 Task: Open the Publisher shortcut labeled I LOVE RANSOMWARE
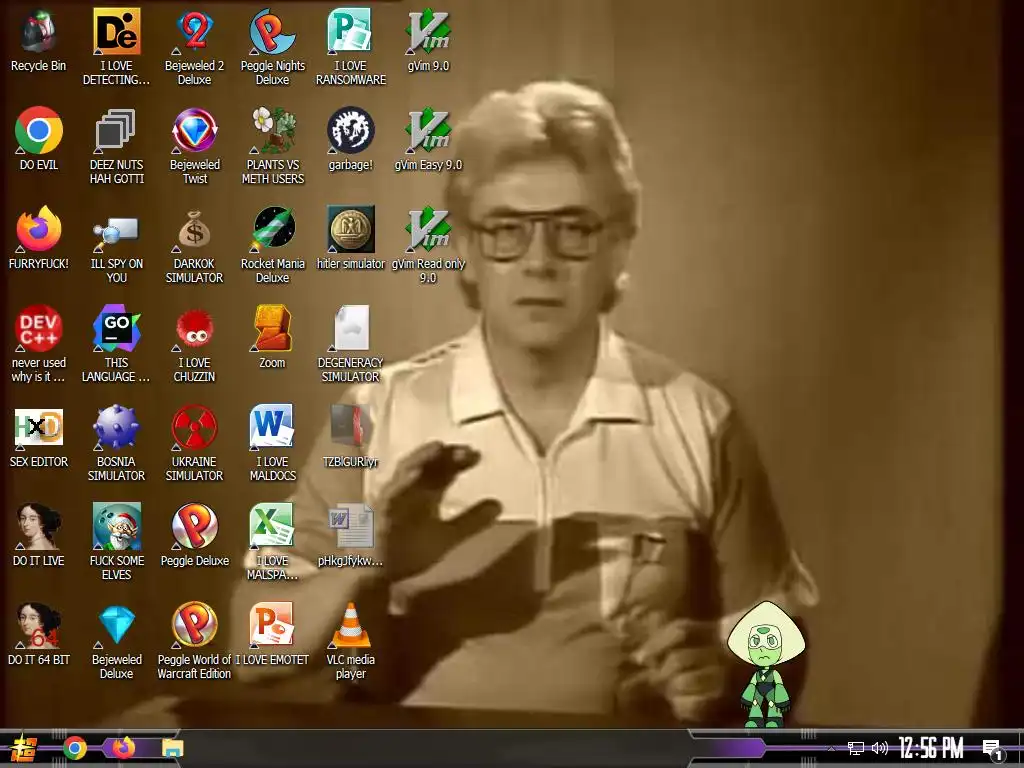[350, 32]
